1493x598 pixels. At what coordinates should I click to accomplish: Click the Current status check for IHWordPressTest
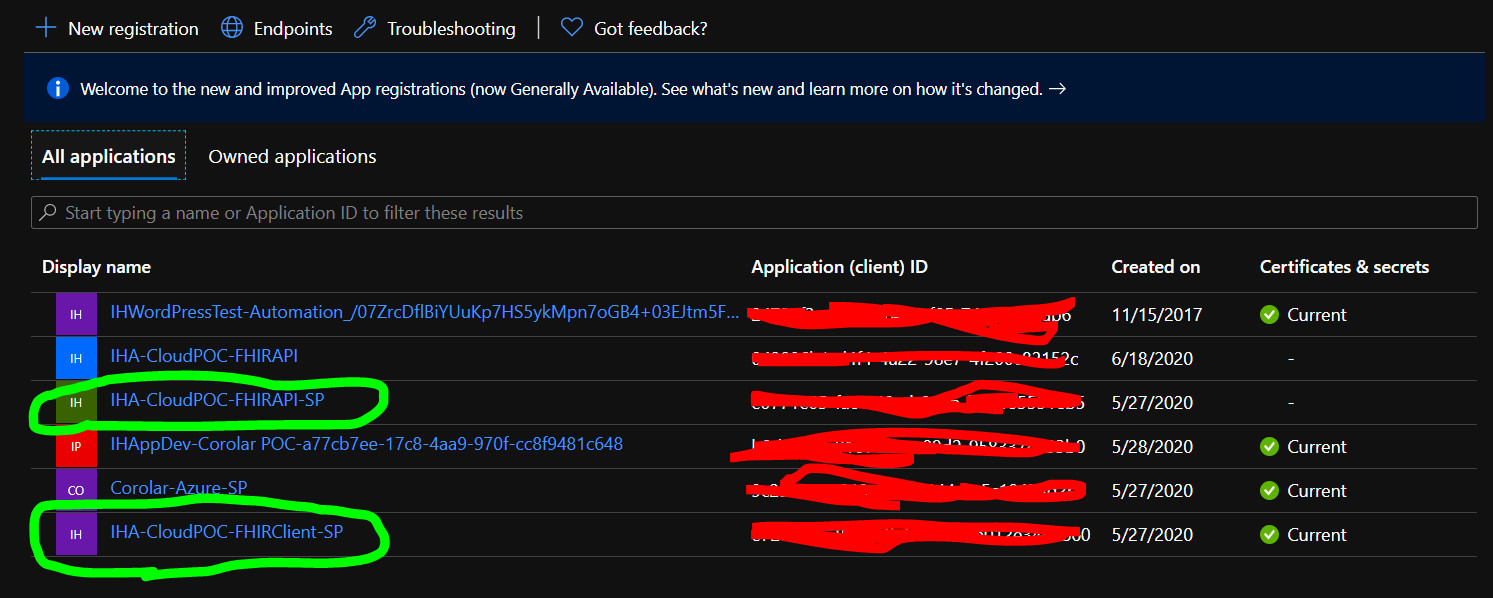[1268, 314]
